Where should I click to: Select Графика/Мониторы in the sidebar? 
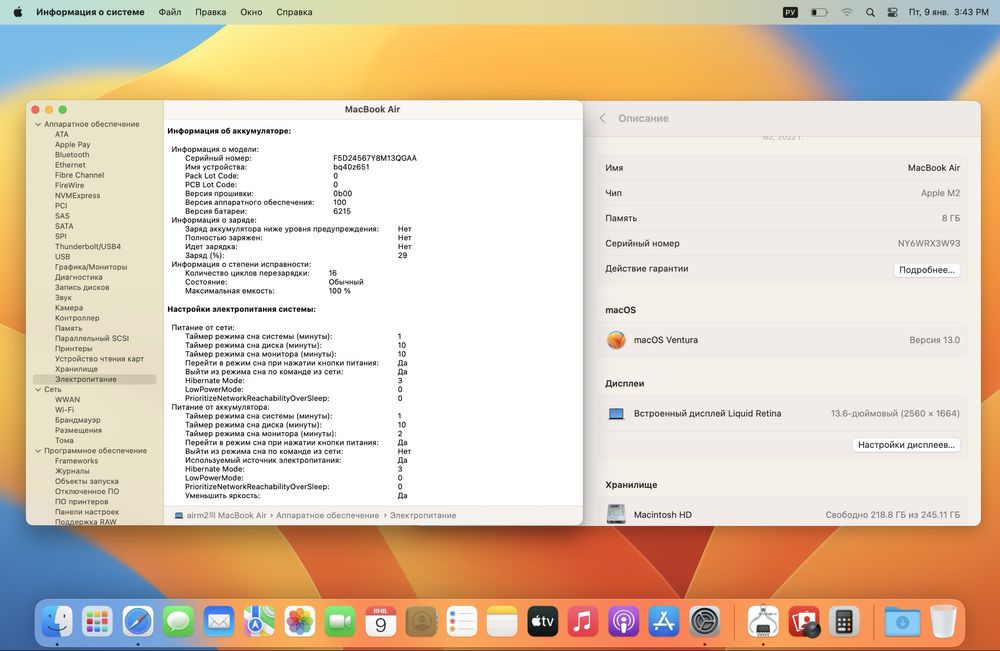point(91,267)
